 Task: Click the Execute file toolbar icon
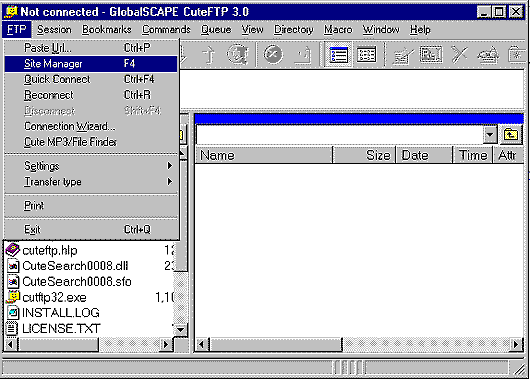tap(488, 55)
